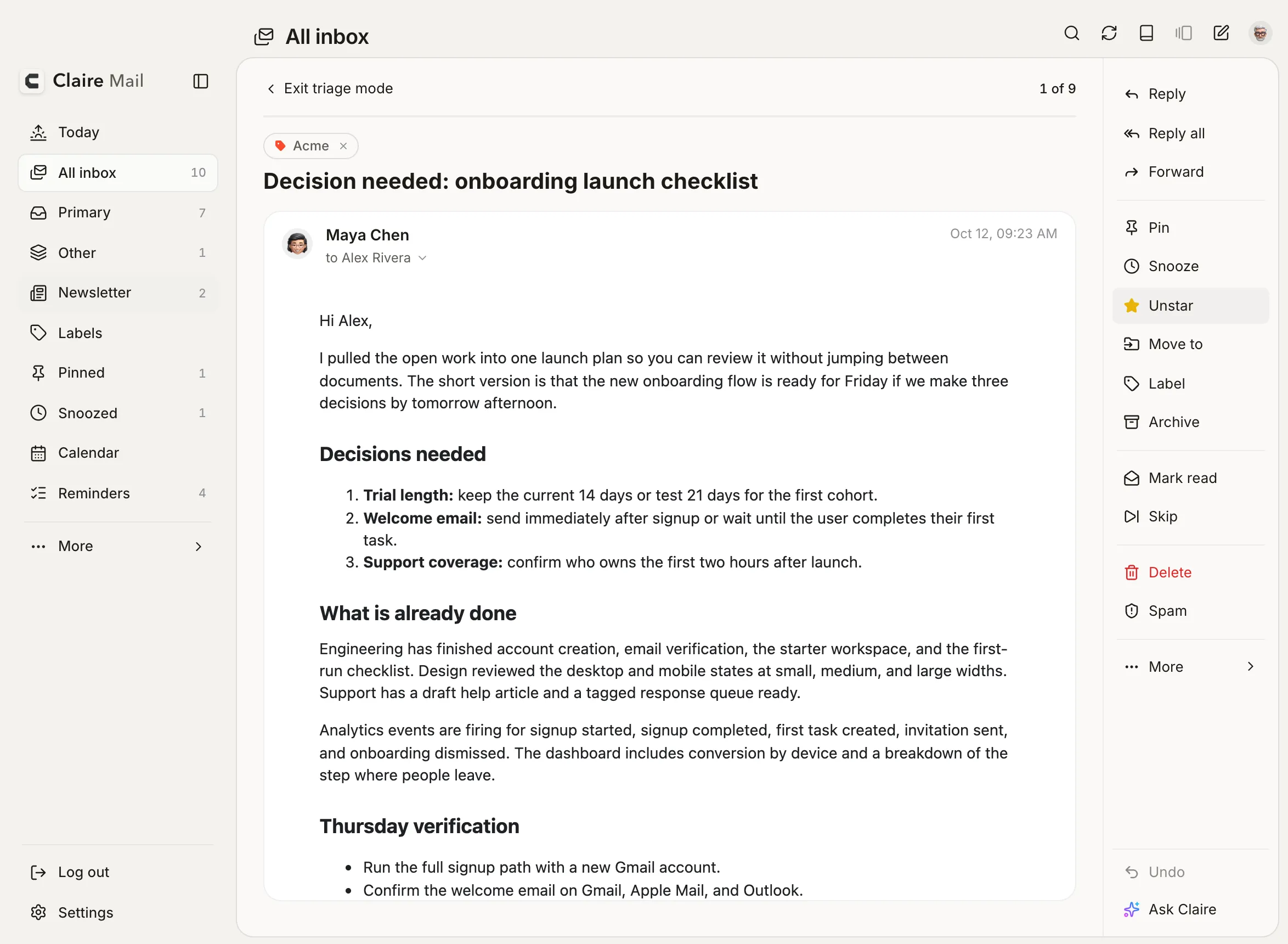The image size is (1288, 944).
Task: Click the split view layout icon
Action: (x=1183, y=33)
